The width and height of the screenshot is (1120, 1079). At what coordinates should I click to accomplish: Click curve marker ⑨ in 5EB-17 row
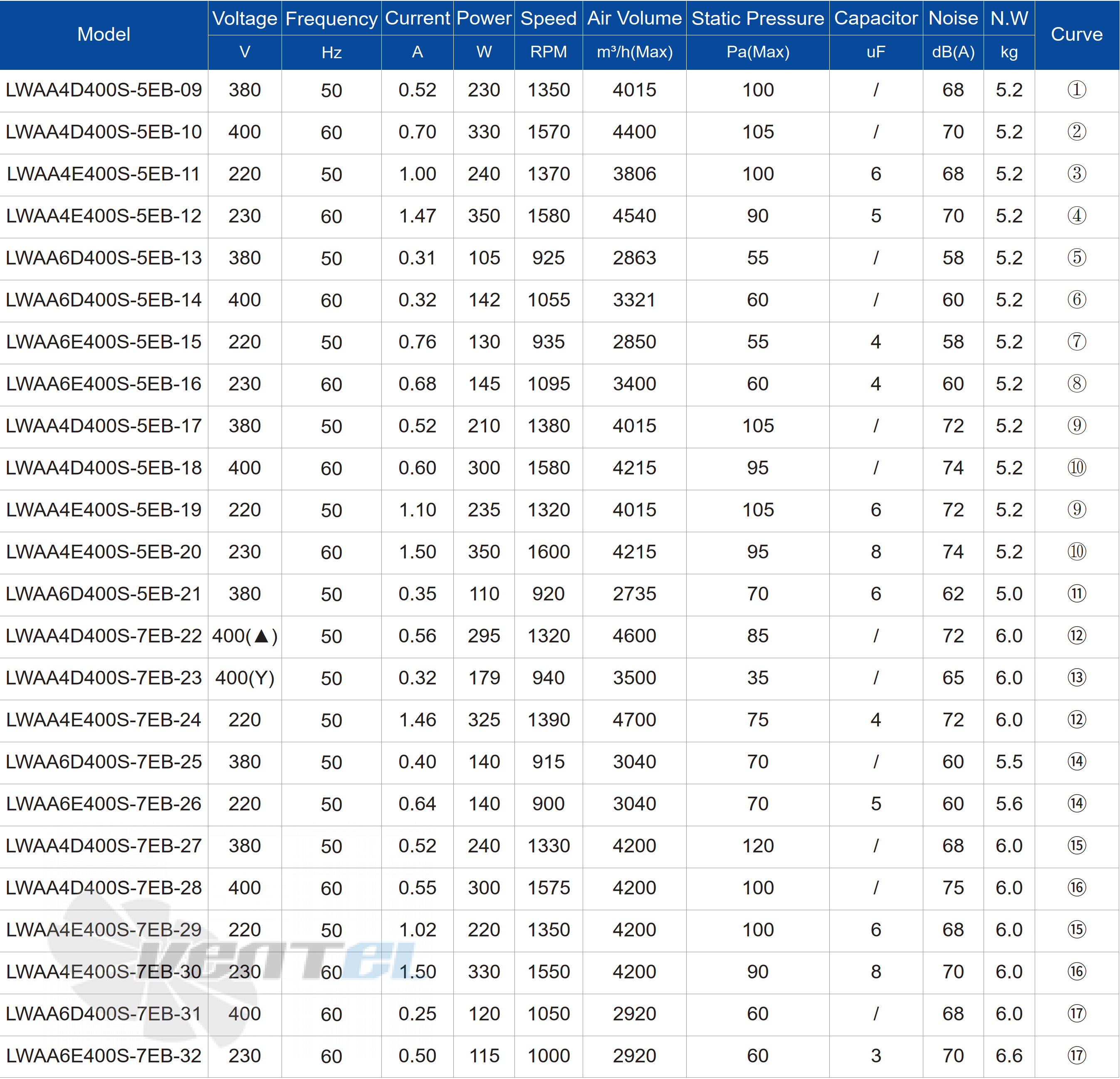1077,425
